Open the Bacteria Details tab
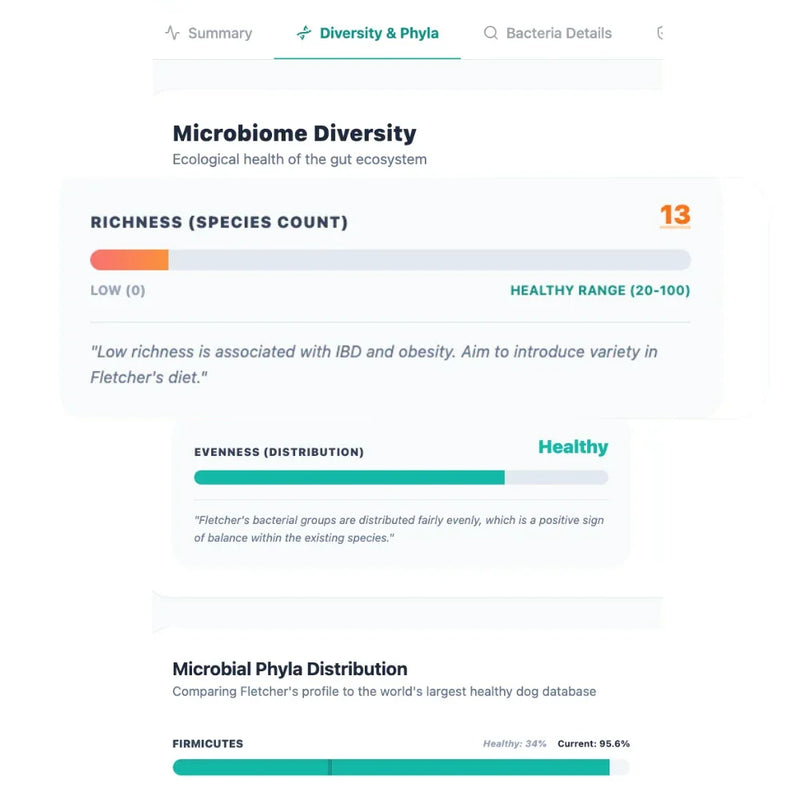Screen dimensions: 800x800 tap(559, 33)
